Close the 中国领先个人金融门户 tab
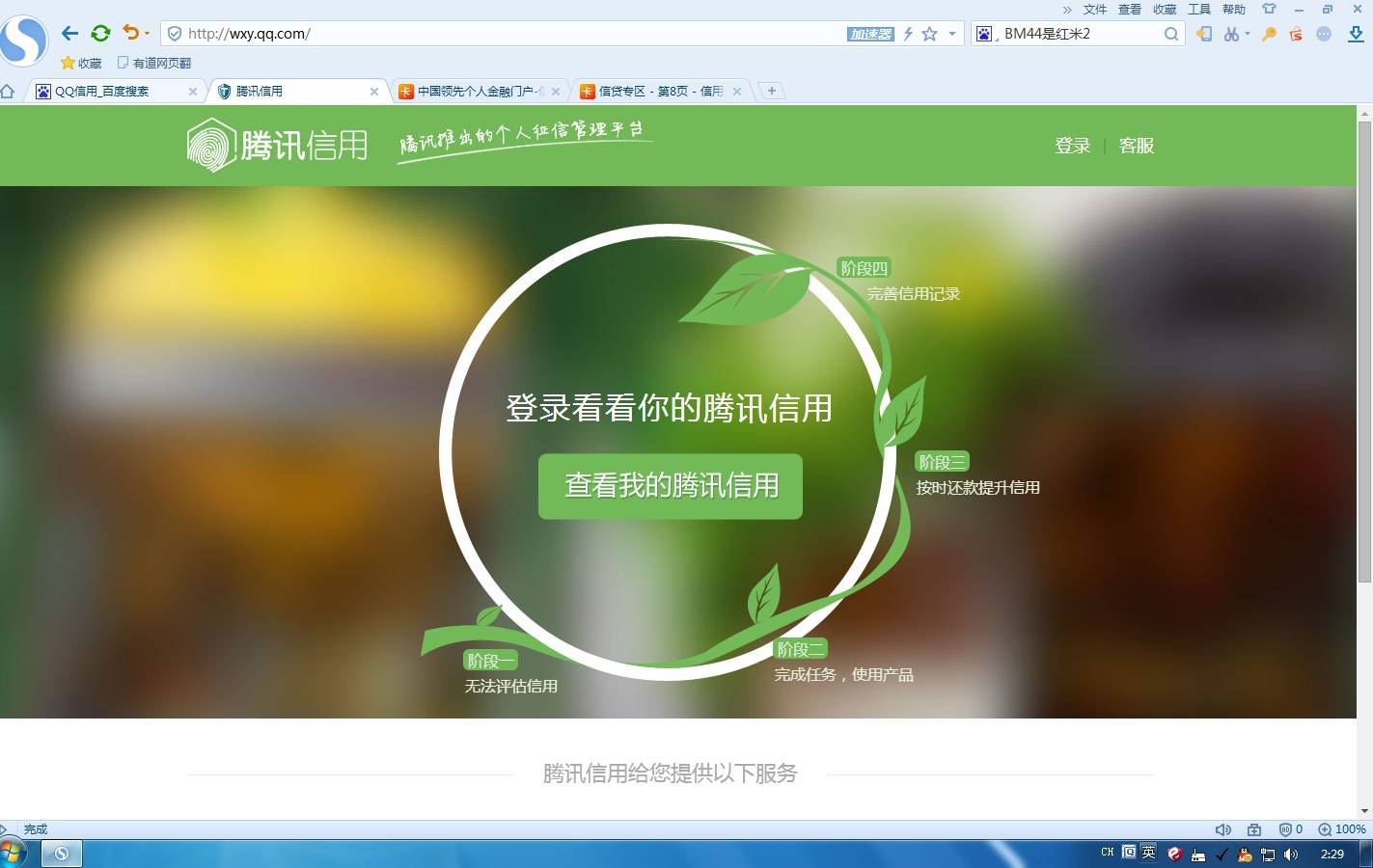 [556, 92]
